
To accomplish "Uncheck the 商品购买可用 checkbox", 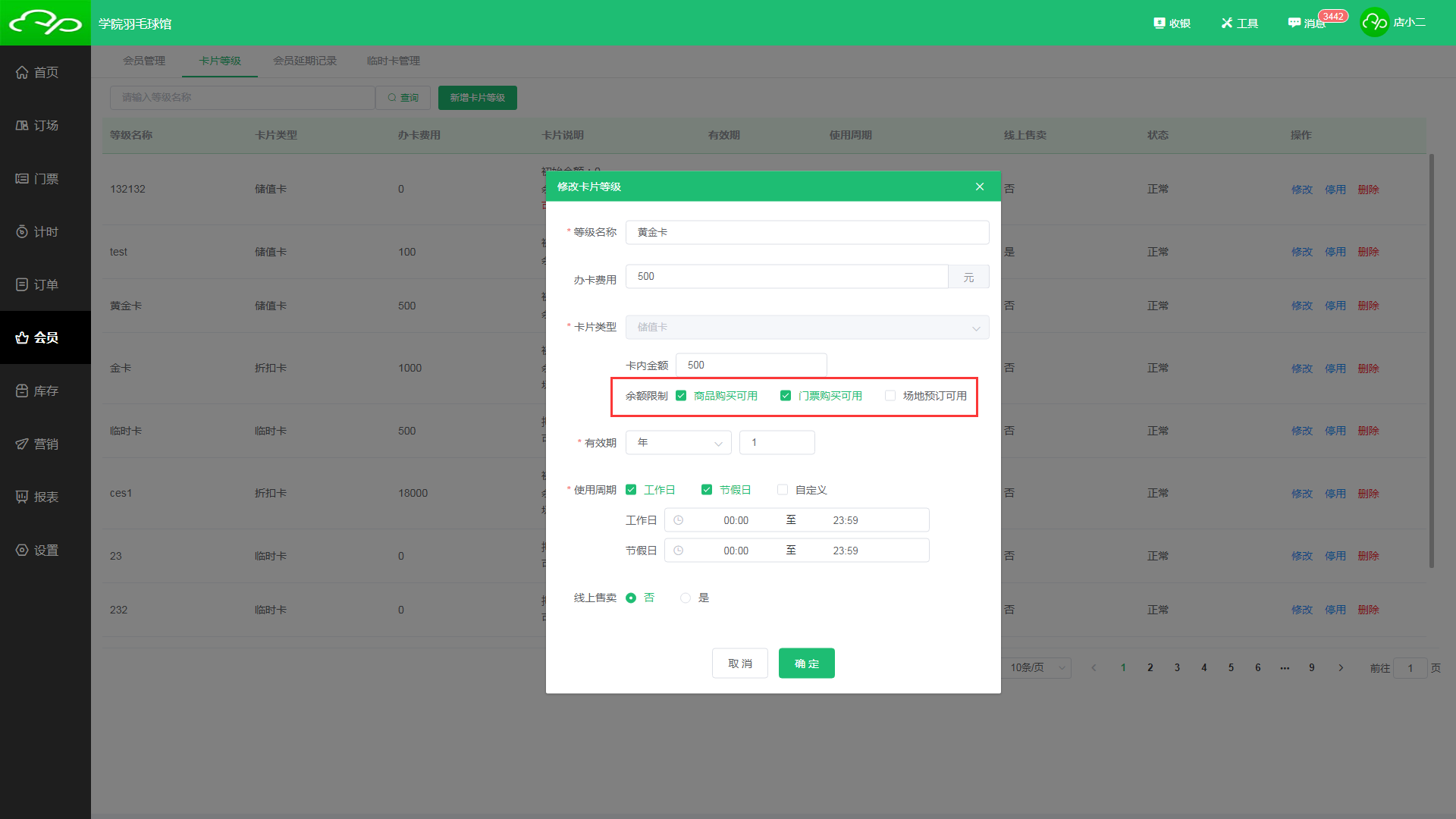I will 681,396.
